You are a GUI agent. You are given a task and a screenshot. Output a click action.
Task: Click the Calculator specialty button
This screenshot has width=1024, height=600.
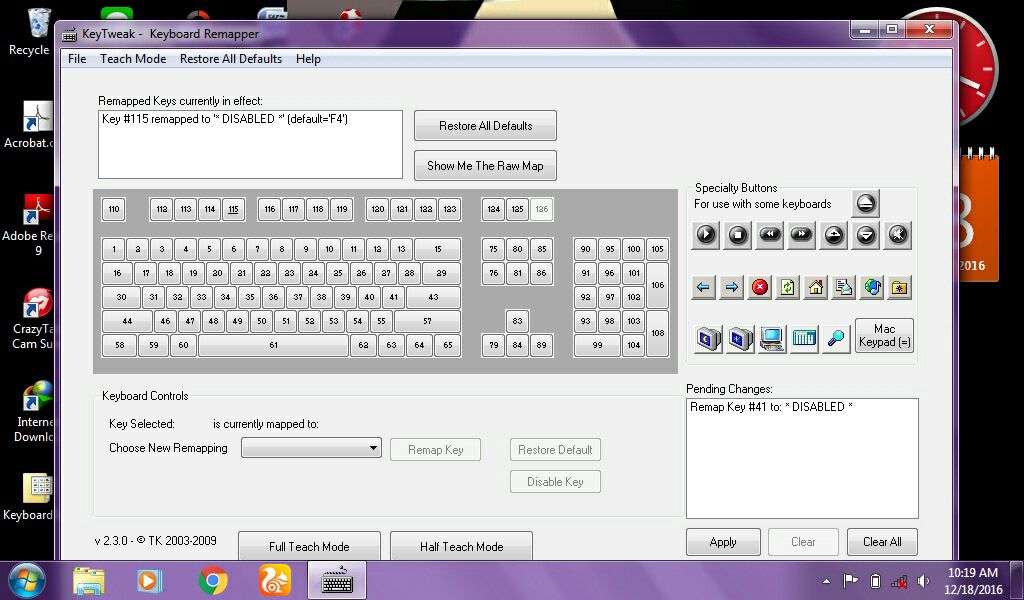804,338
